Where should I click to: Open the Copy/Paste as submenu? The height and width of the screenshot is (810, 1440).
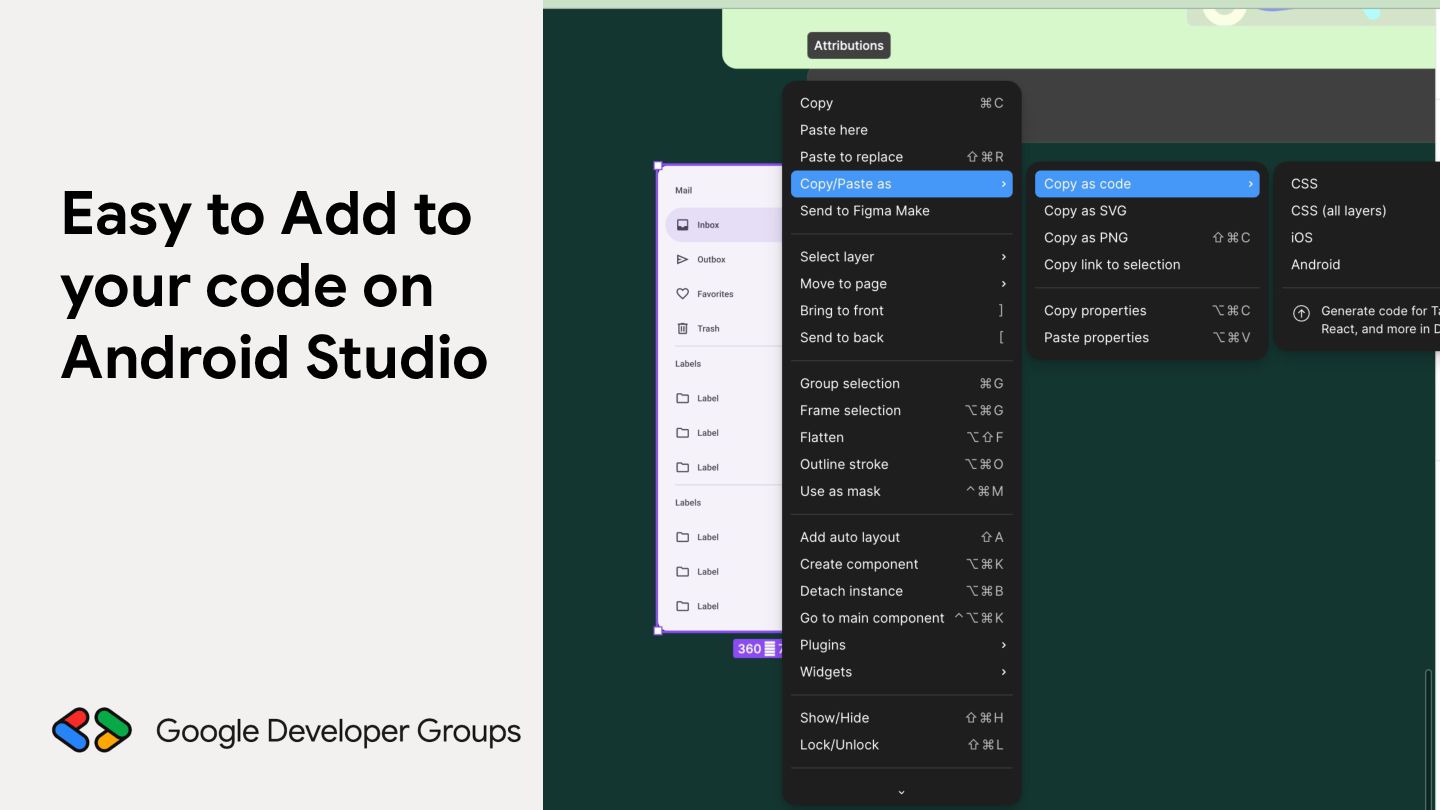coord(901,184)
